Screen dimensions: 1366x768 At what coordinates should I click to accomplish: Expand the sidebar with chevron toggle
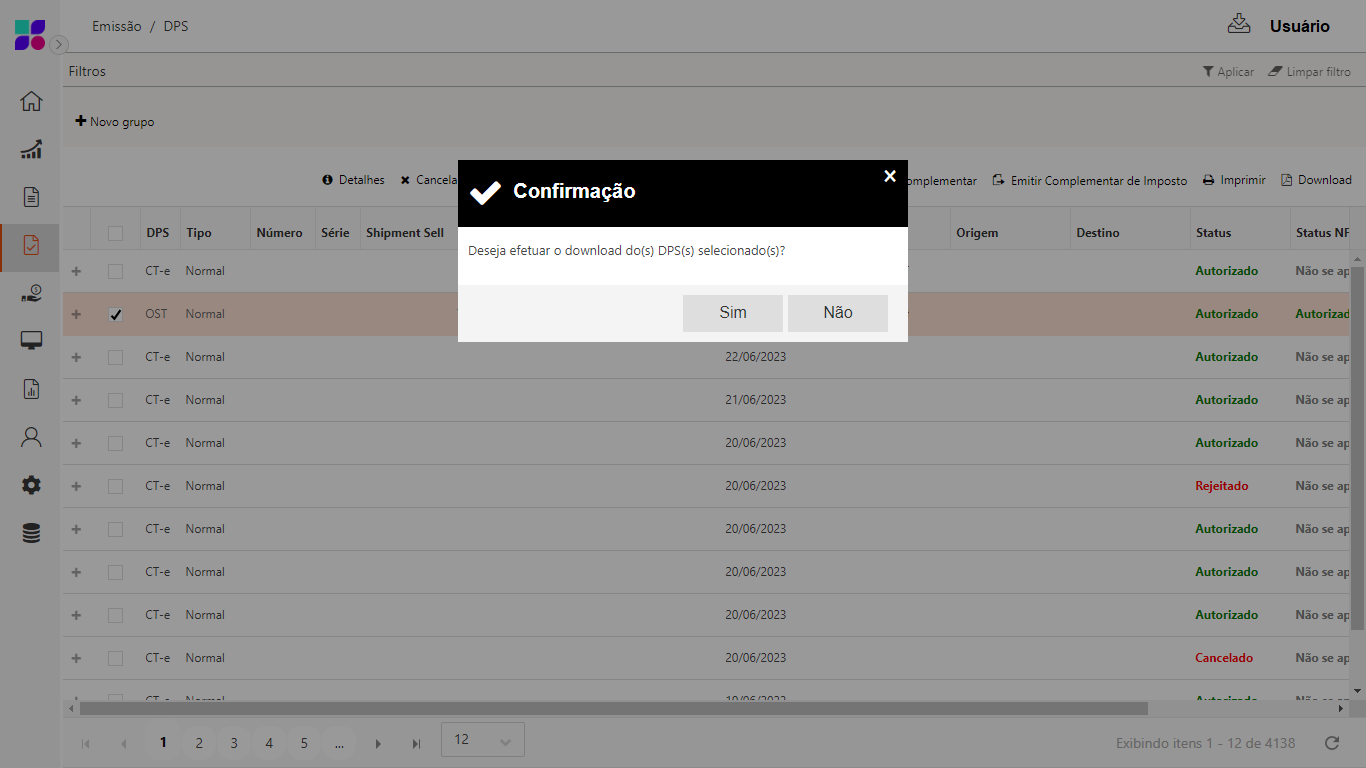[59, 44]
